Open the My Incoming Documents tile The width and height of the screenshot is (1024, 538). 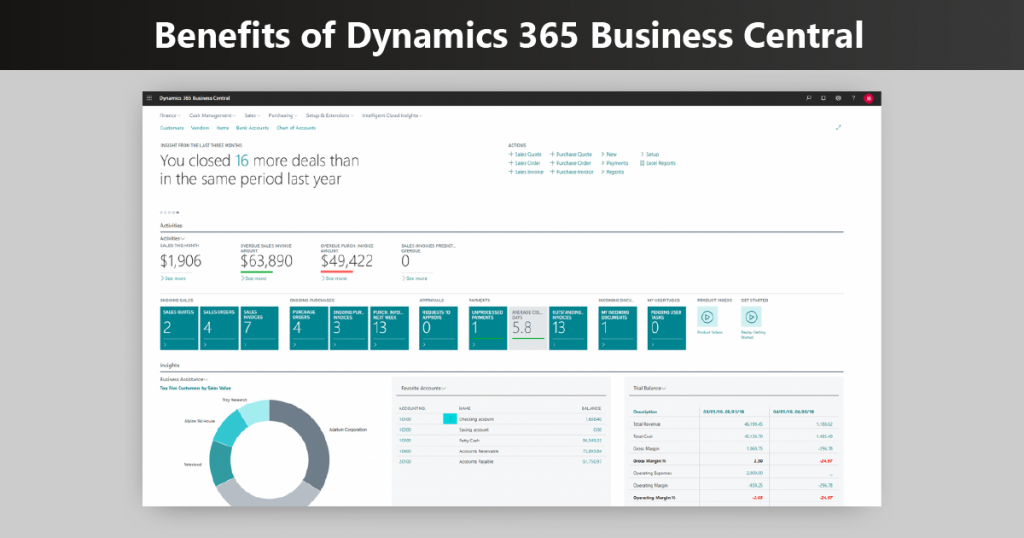(617, 328)
